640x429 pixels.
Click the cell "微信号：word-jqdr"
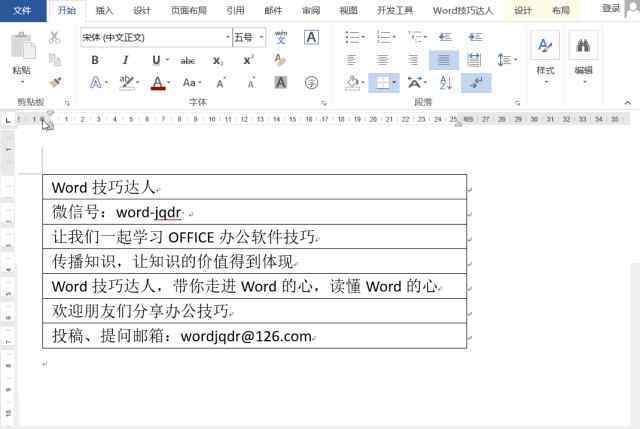pos(254,212)
